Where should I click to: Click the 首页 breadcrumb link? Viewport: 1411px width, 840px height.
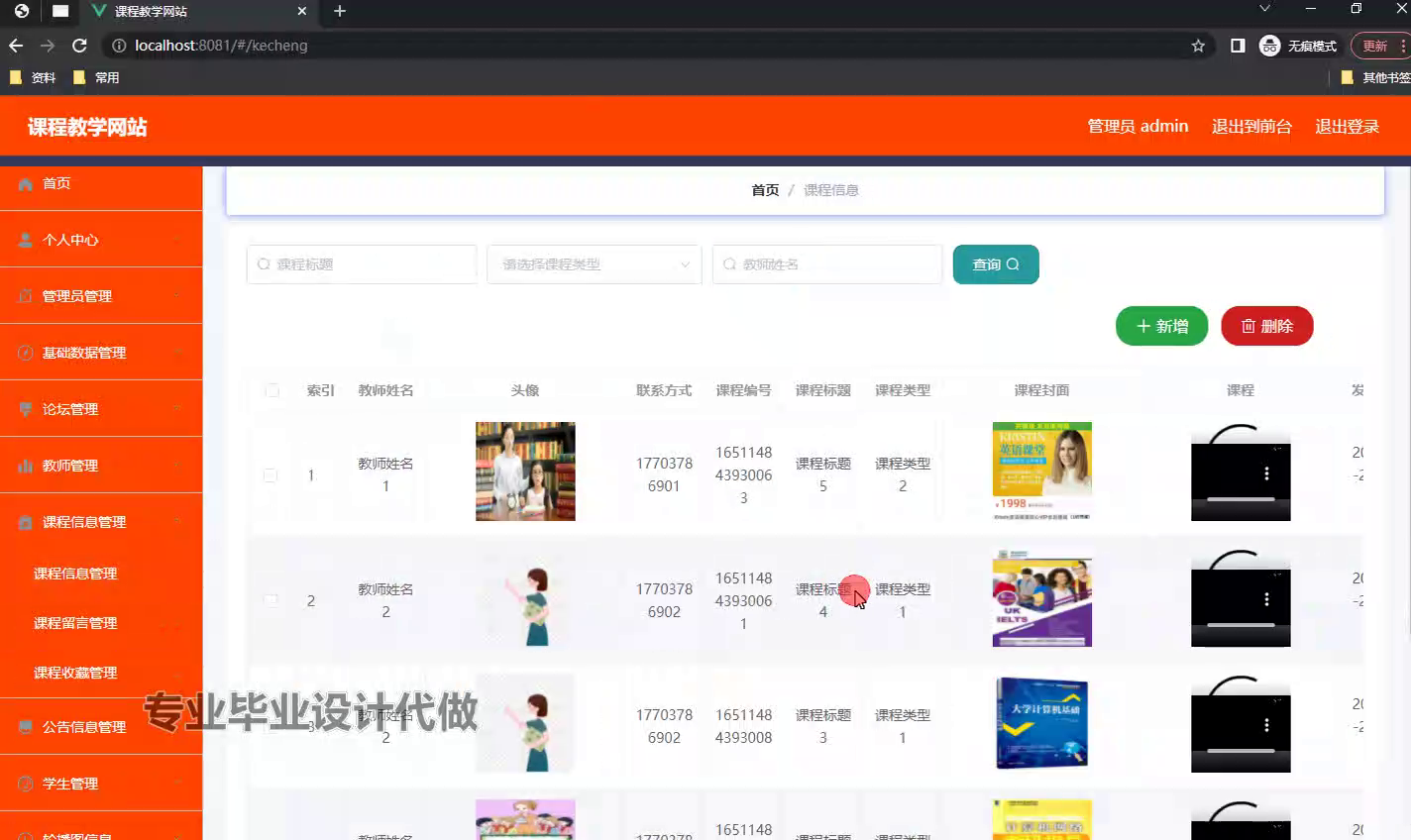tap(765, 190)
